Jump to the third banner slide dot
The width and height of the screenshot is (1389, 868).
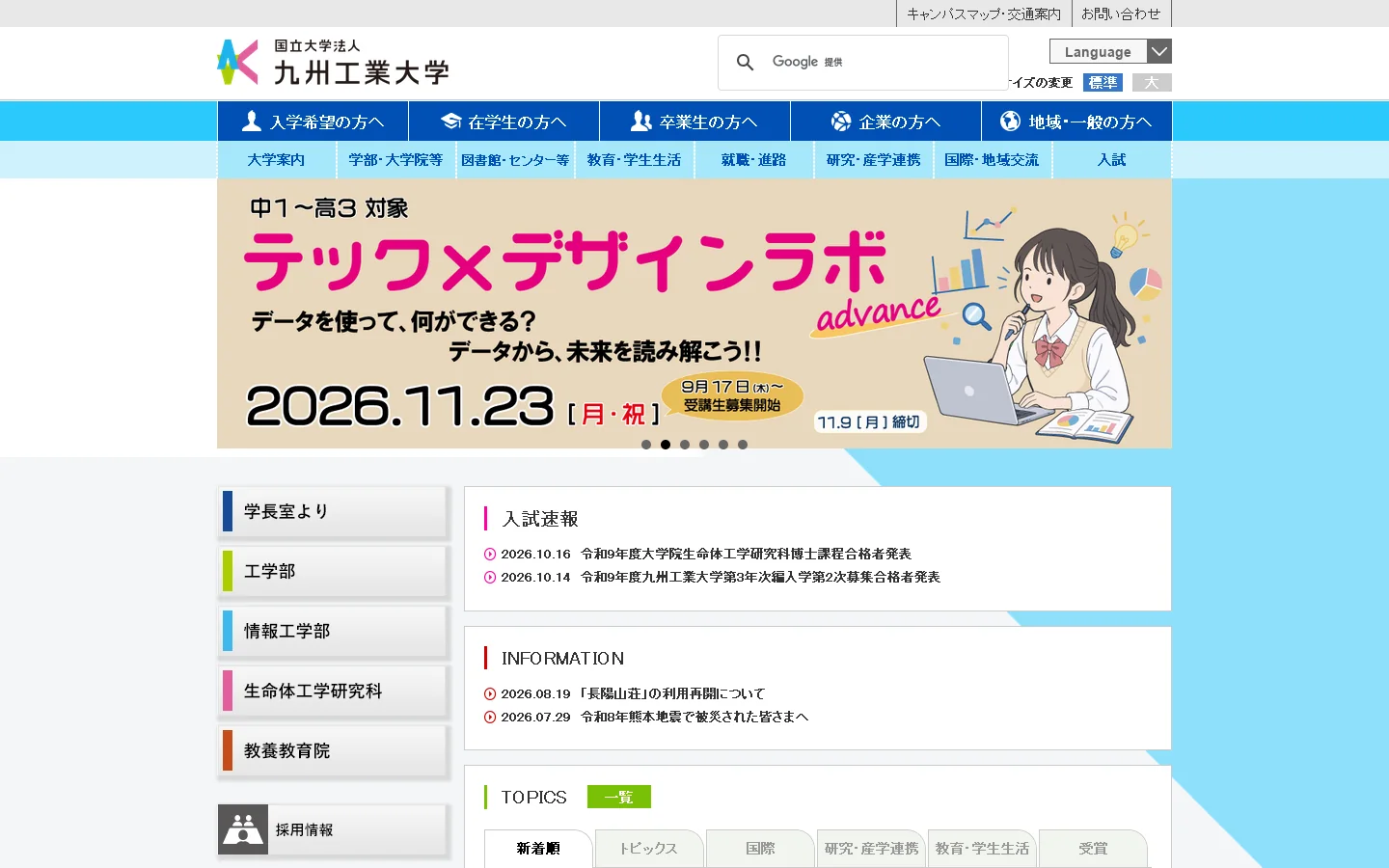point(685,445)
